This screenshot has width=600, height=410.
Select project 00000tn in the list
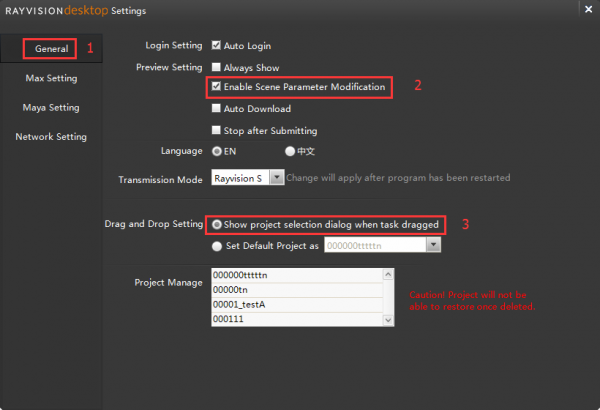point(297,290)
